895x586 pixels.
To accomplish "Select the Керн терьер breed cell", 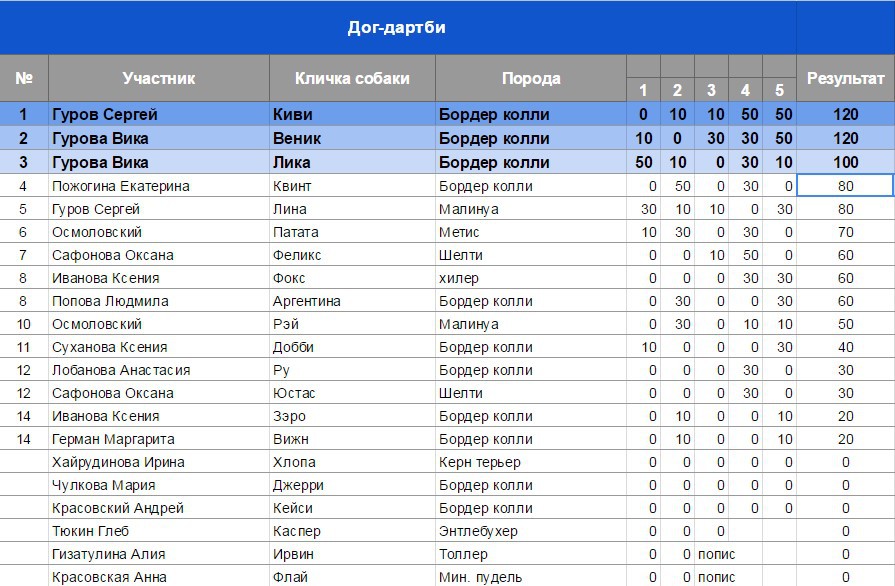I will coord(531,462).
